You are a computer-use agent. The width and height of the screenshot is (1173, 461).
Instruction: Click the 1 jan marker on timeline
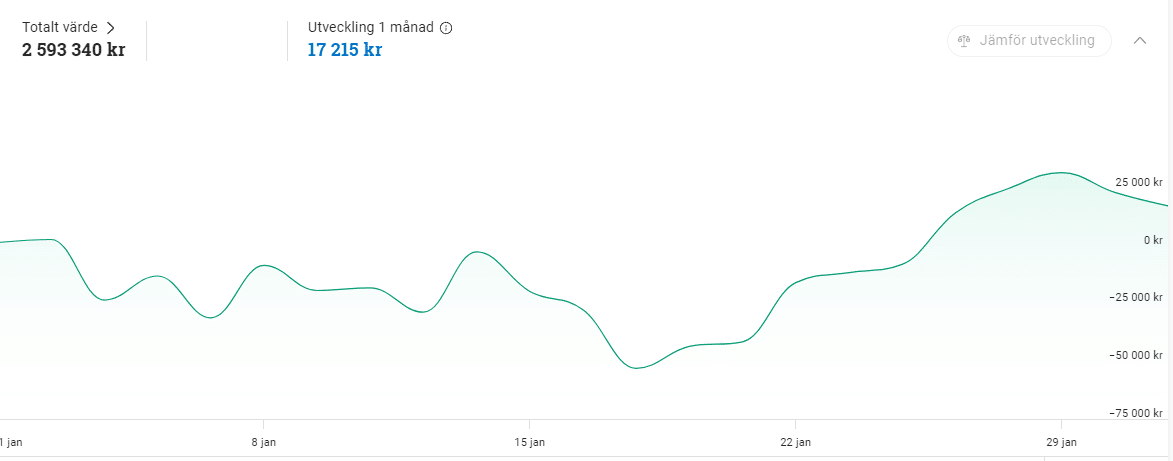pyautogui.click(x=10, y=442)
